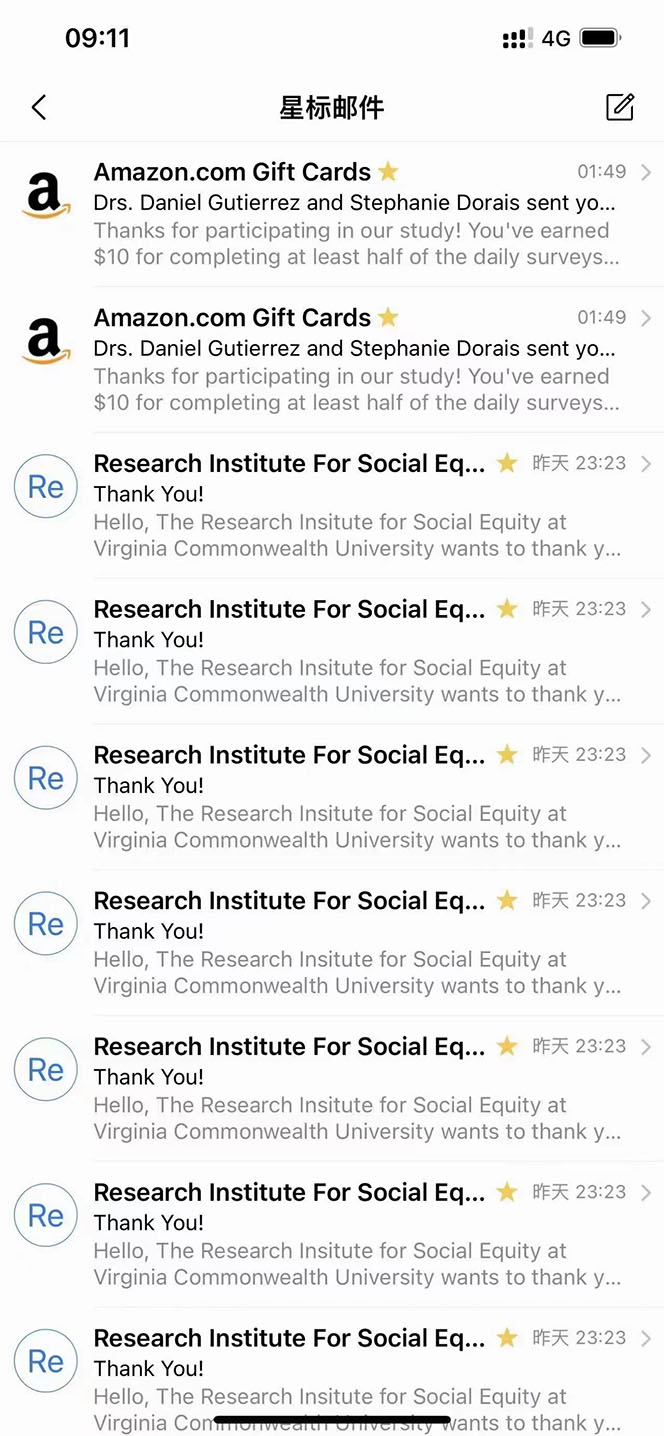This screenshot has width=664, height=1436.
Task: Unstar the first Amazon.com Gift Cards email
Action: 388,172
